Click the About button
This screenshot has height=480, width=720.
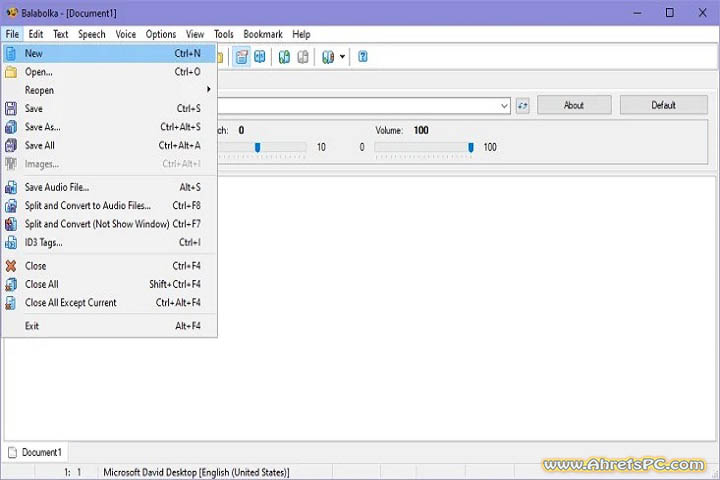(x=574, y=105)
